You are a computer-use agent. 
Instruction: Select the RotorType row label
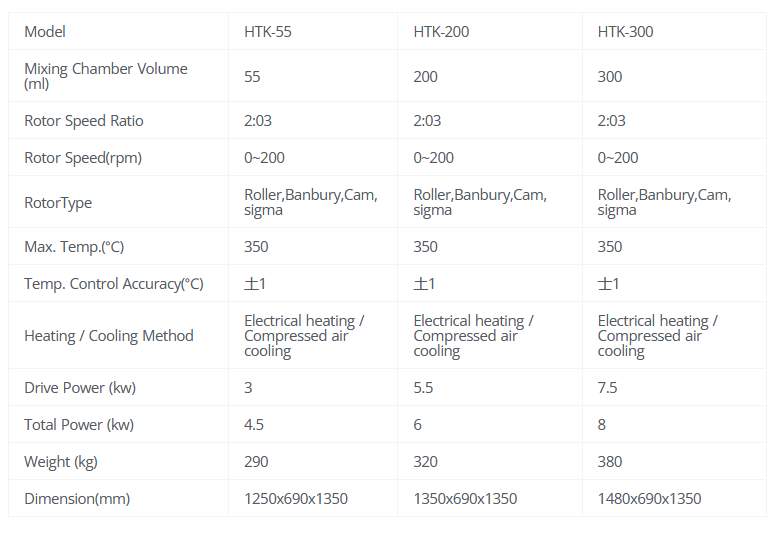58,202
